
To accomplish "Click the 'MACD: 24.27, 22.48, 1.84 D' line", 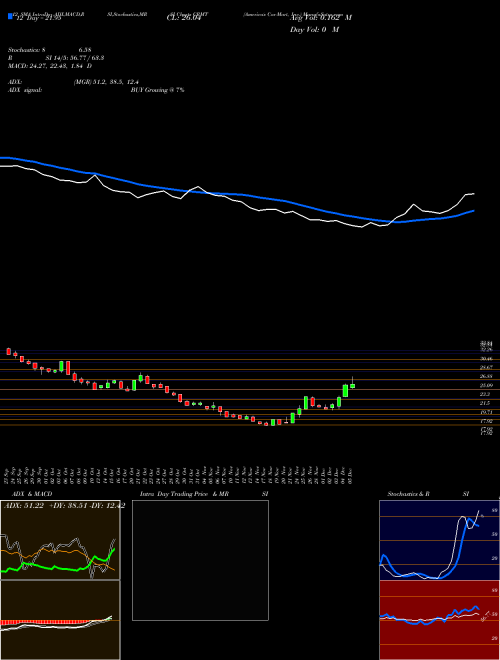I will (50, 66).
